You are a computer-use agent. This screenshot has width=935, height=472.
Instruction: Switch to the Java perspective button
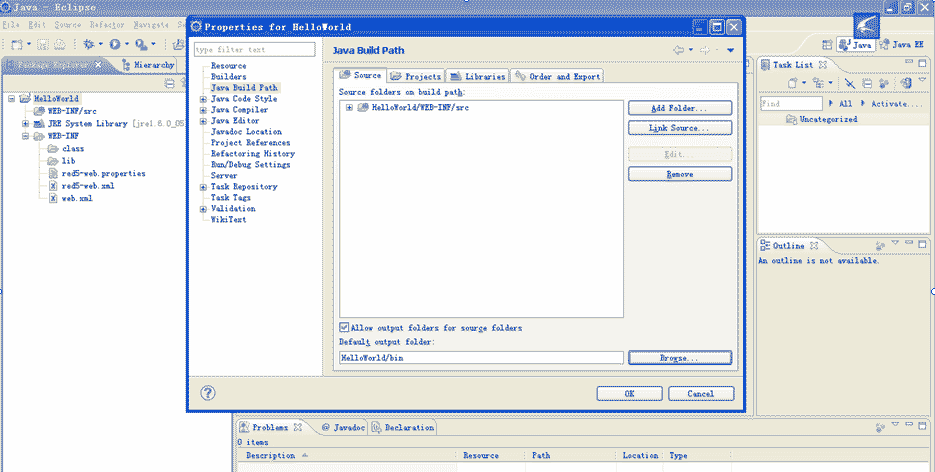click(855, 45)
